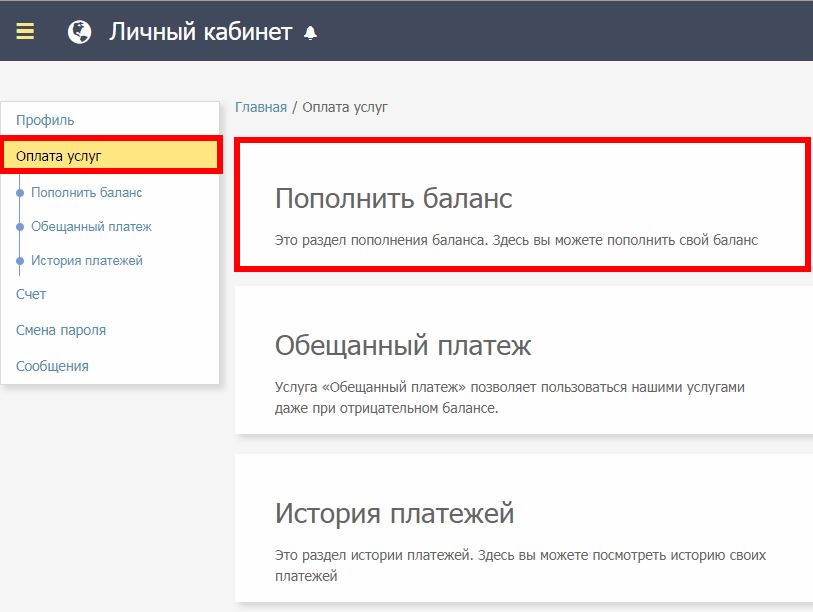Open the Обещанный платеж card heading

403,345
